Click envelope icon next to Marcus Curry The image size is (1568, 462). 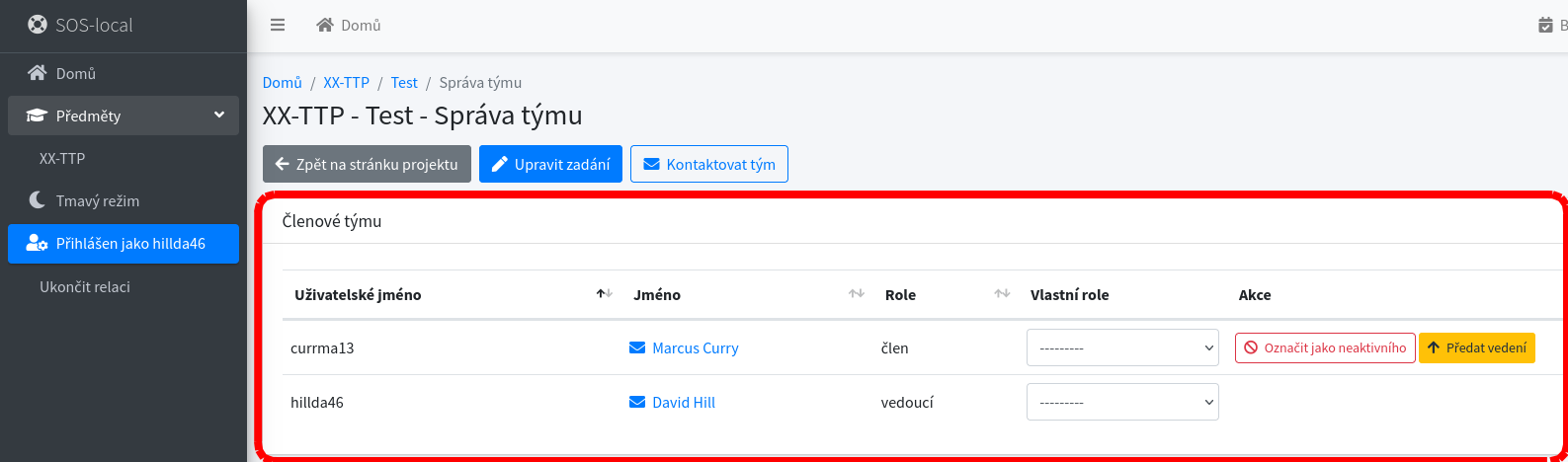pos(637,347)
